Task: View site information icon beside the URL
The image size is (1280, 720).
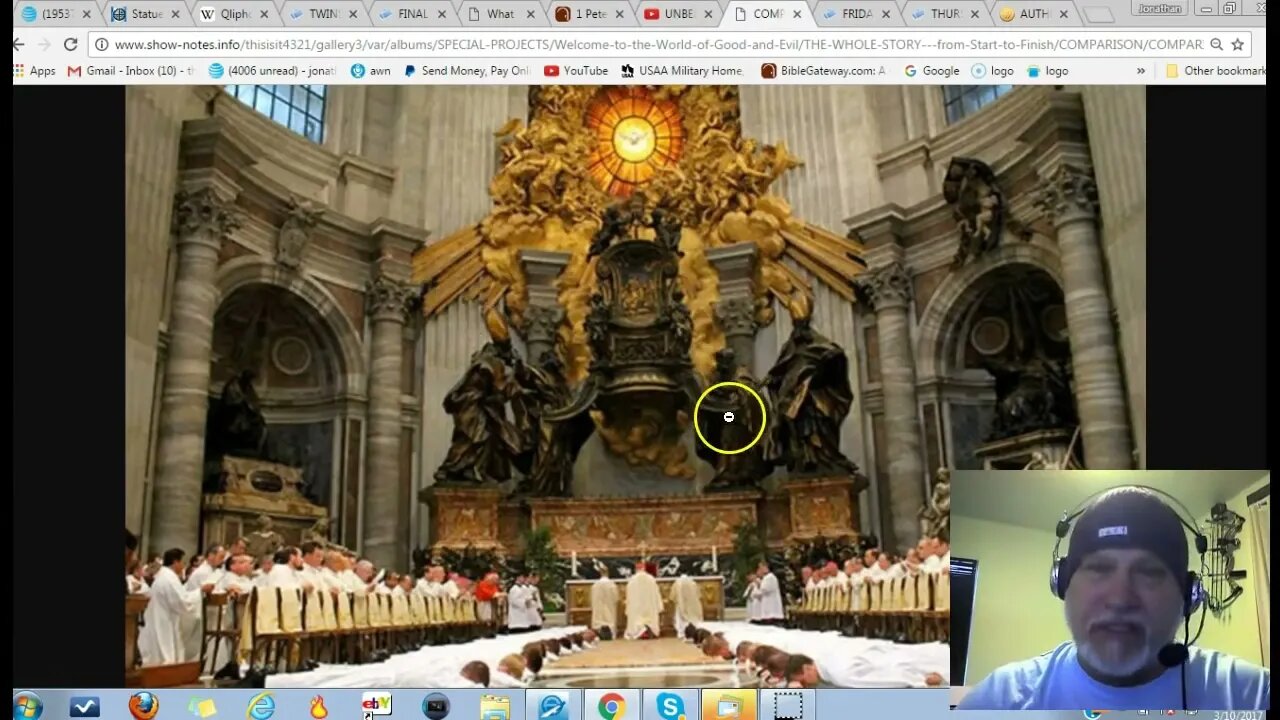Action: [101, 44]
